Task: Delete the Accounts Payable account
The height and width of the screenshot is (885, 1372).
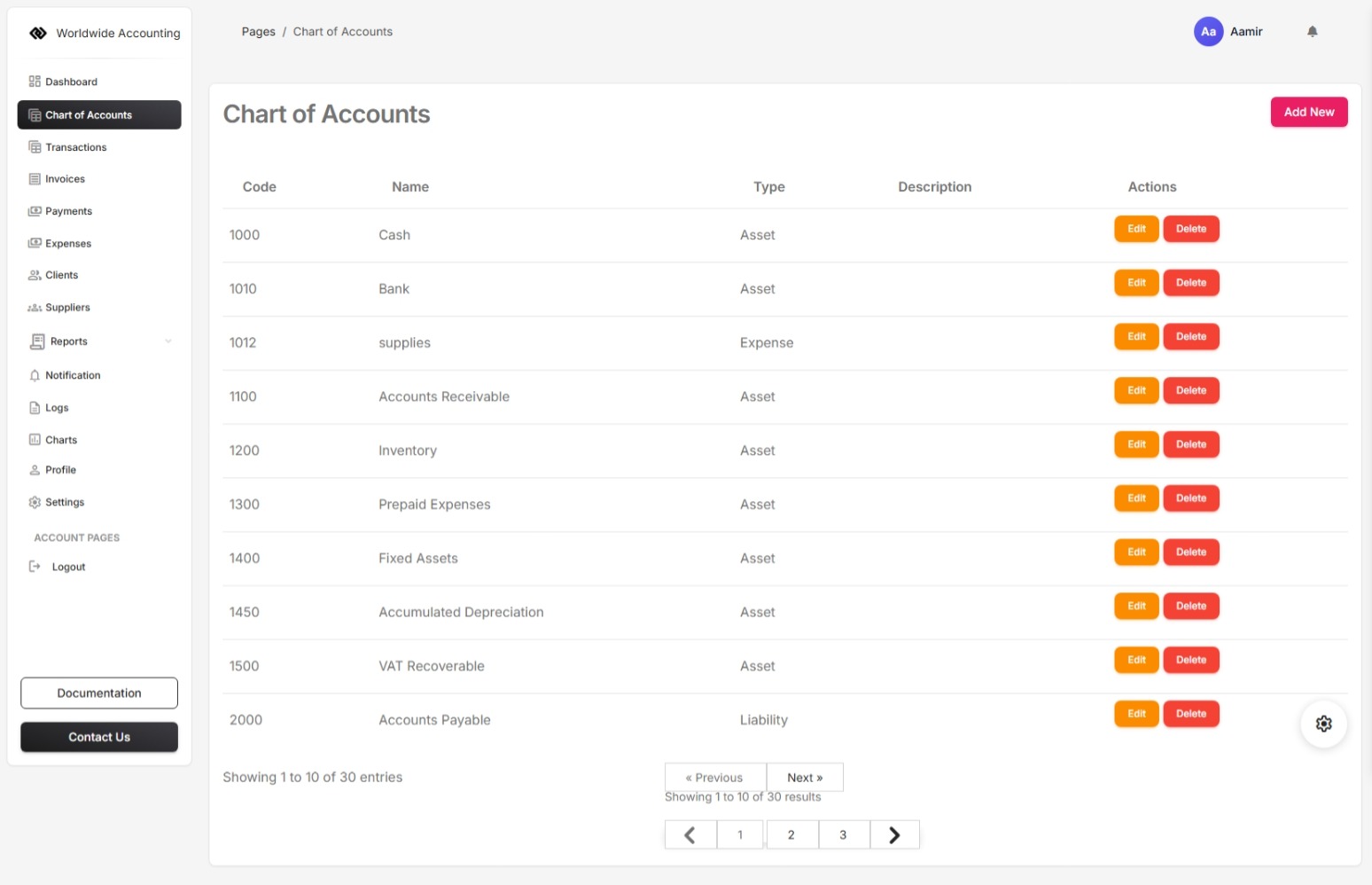Action: [1190, 713]
